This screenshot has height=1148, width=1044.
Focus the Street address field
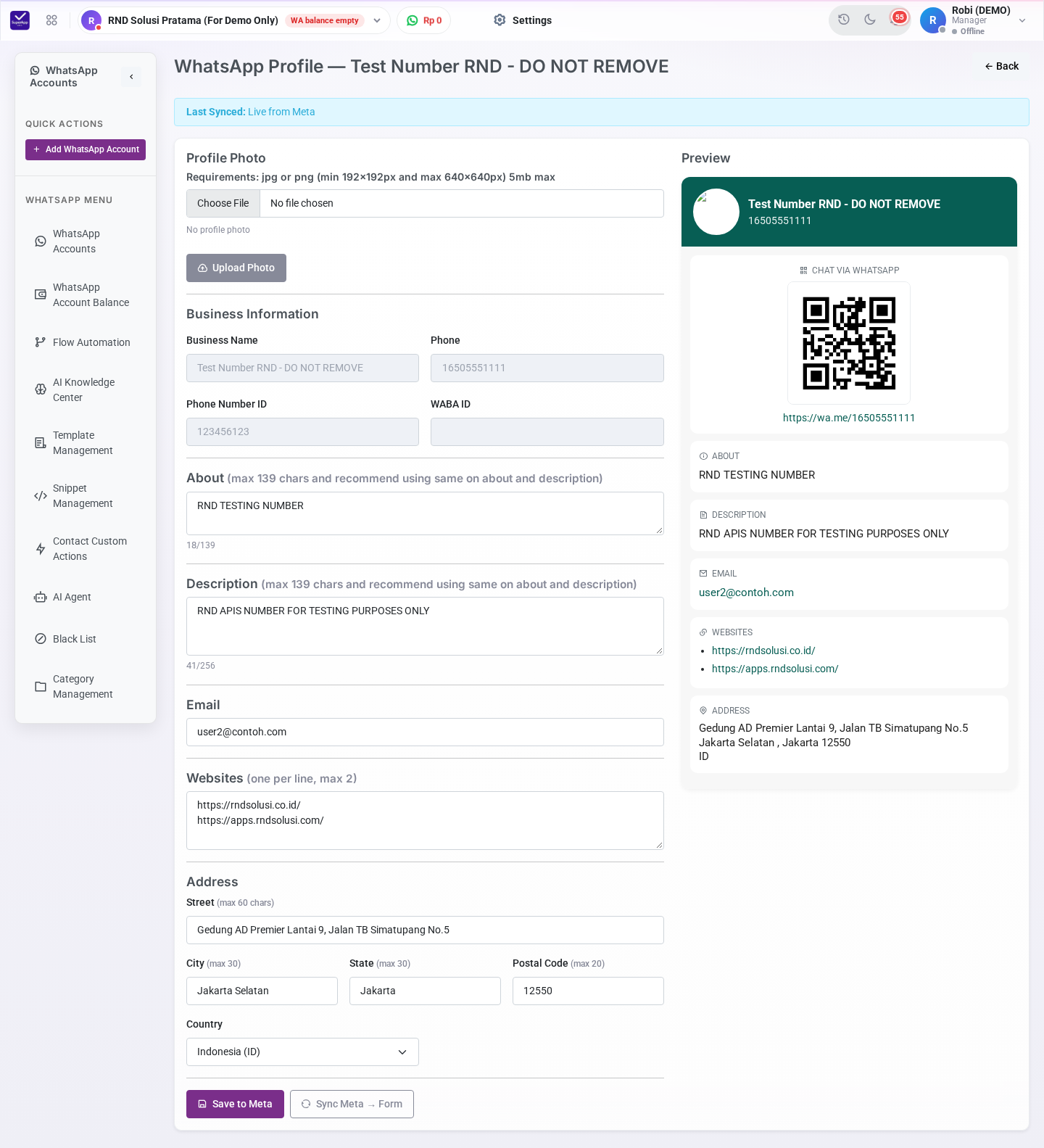[425, 930]
